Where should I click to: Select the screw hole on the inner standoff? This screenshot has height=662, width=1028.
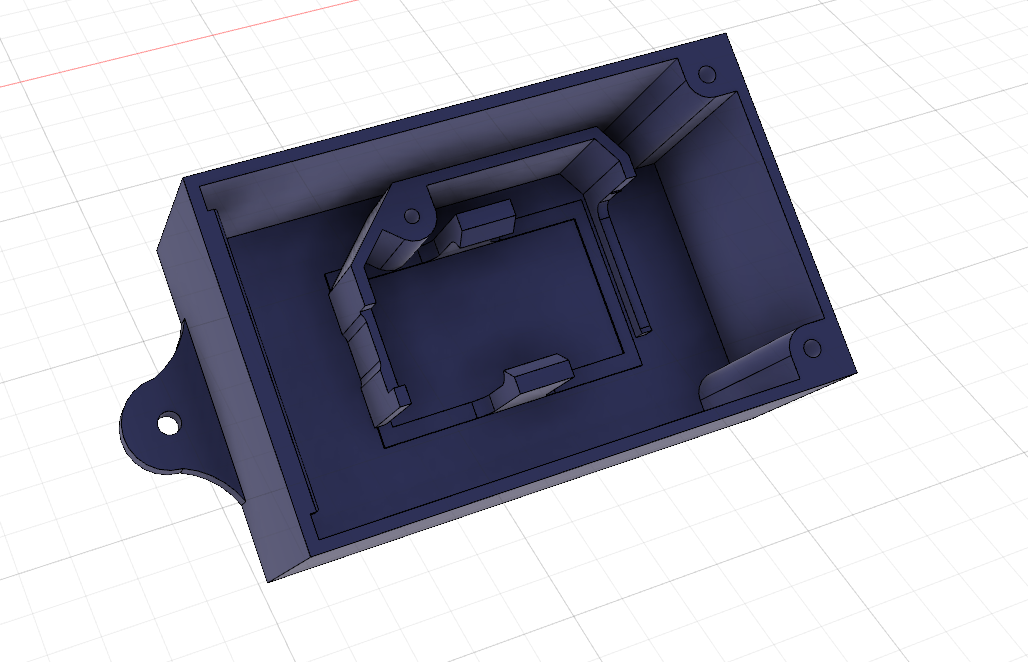pos(412,216)
